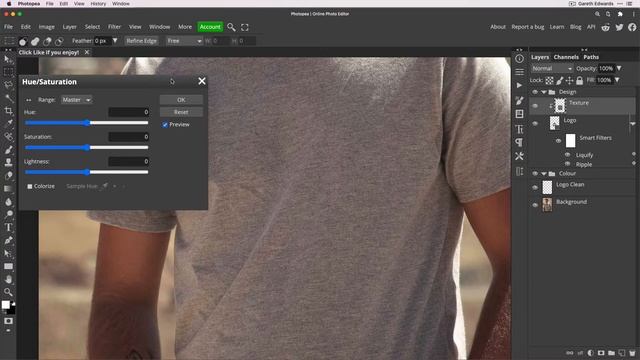Open the Image menu

(x=47, y=27)
